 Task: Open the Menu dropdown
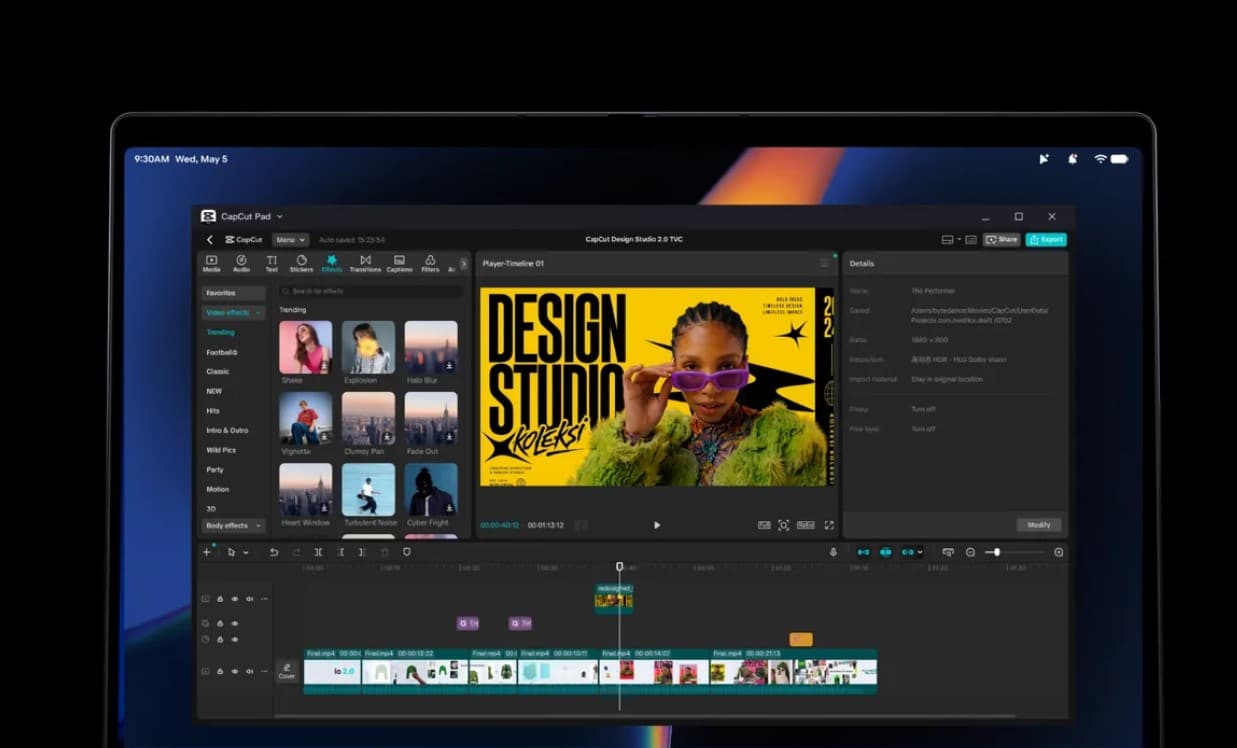290,240
